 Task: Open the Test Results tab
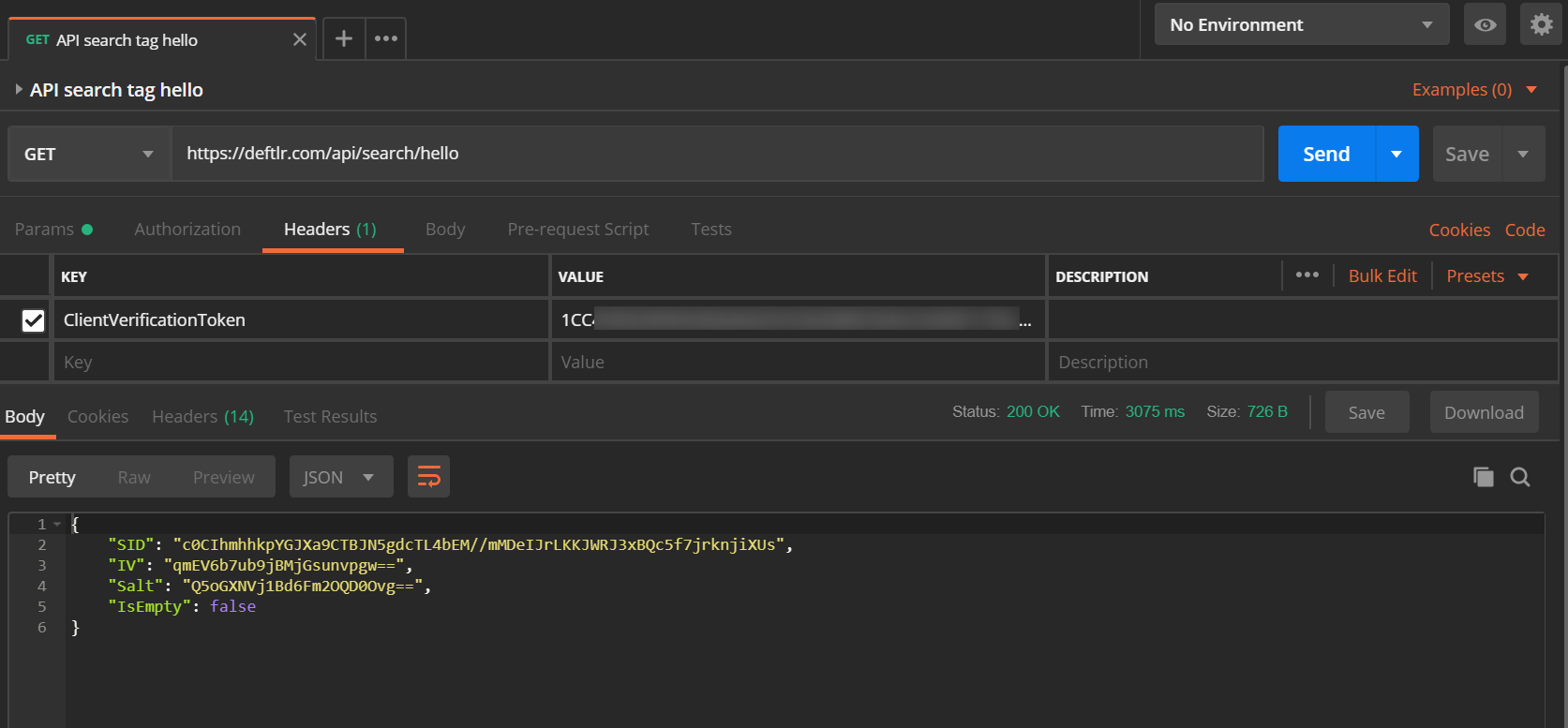pyautogui.click(x=330, y=417)
